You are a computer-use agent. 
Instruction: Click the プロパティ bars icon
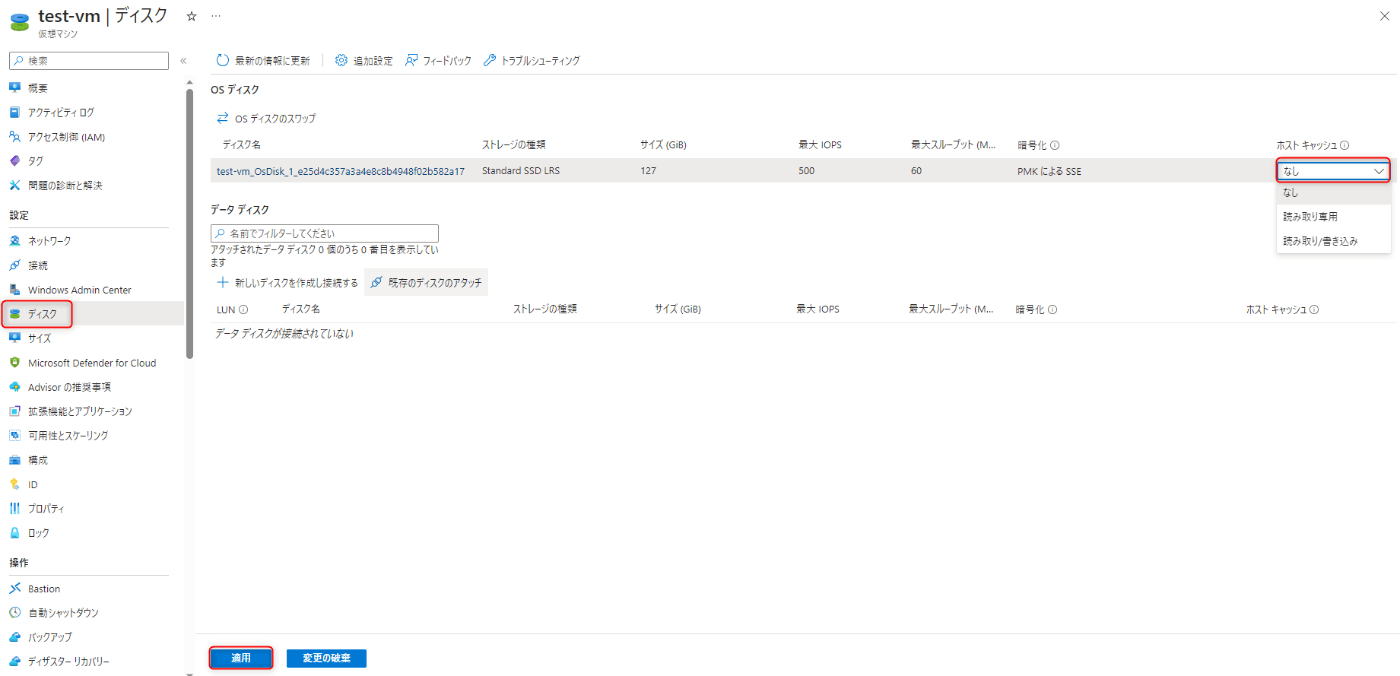click(15, 508)
